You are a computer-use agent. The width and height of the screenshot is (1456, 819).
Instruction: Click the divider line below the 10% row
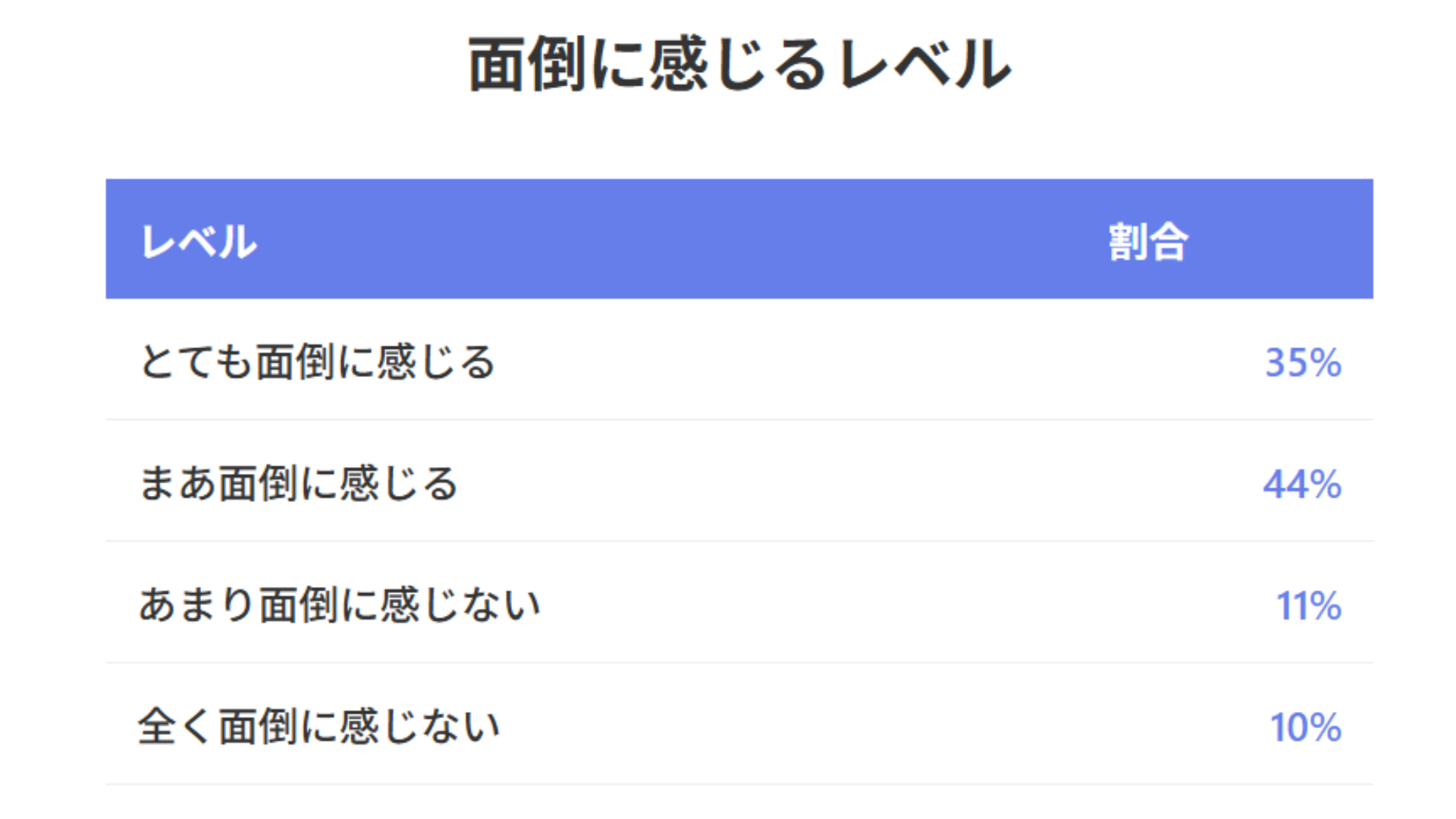coord(739,783)
